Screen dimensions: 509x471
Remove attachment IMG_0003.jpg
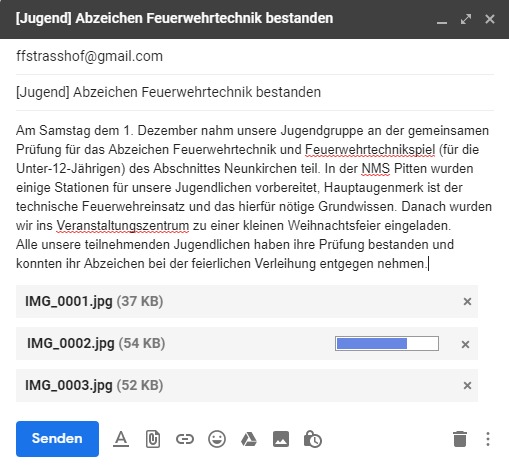pyautogui.click(x=467, y=385)
